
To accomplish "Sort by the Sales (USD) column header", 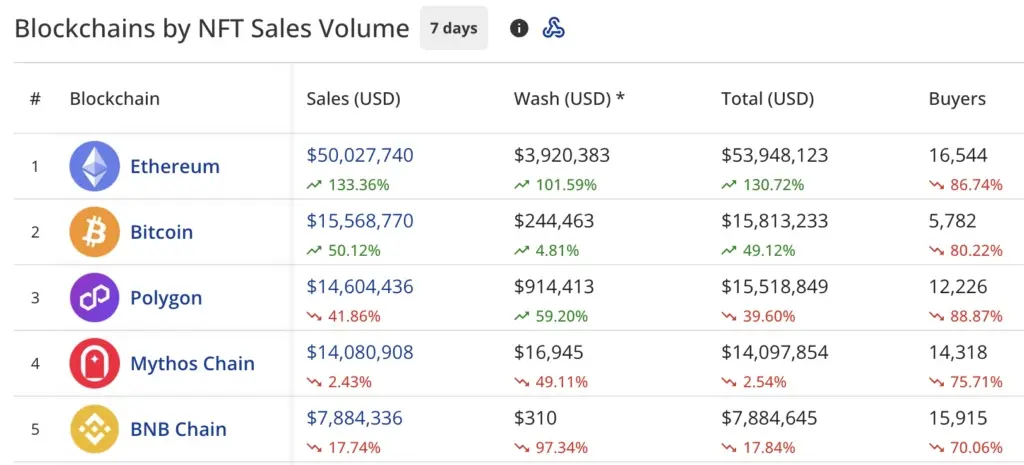I will pyautogui.click(x=353, y=99).
